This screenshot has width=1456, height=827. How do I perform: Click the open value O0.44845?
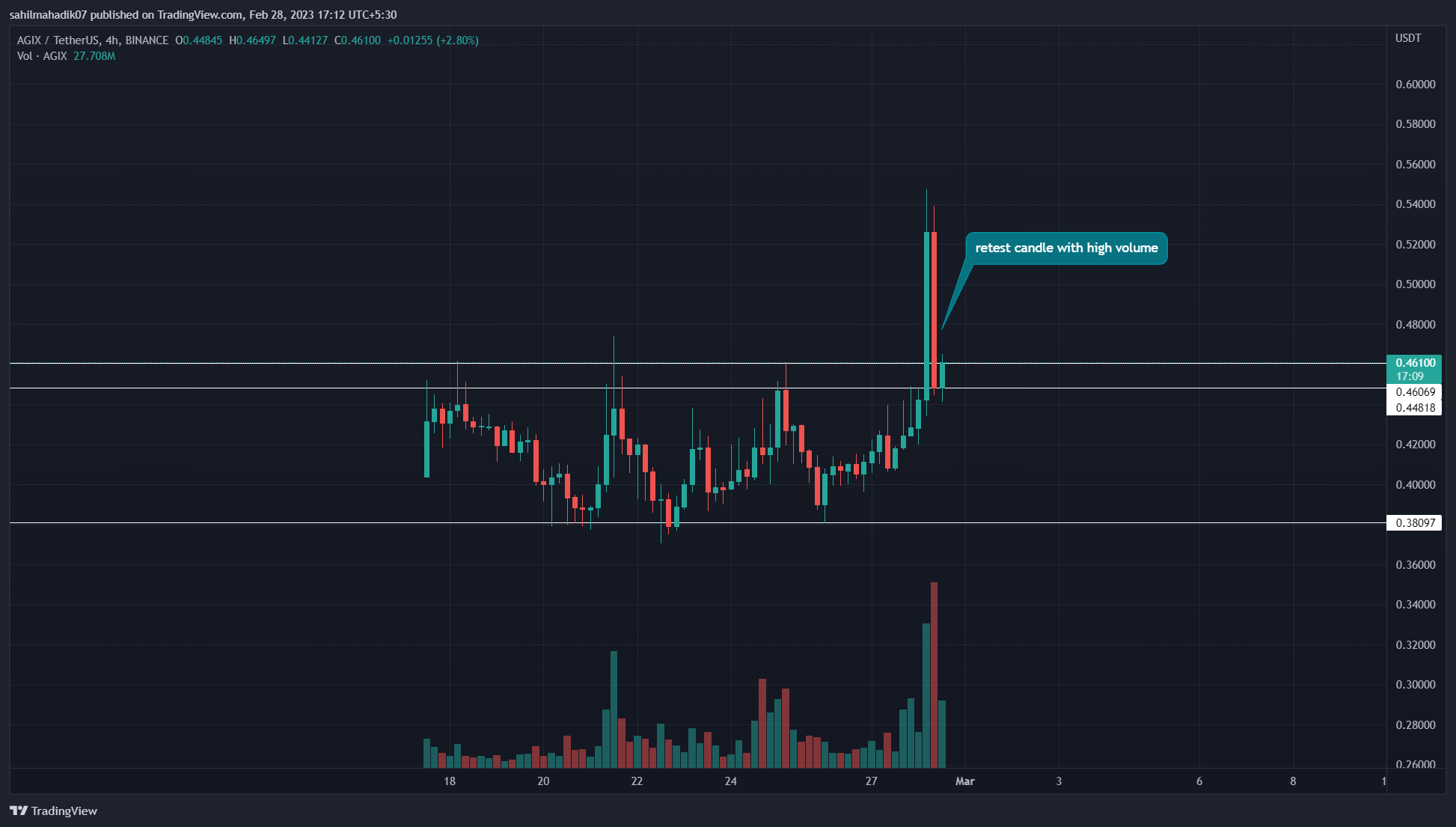pos(199,40)
